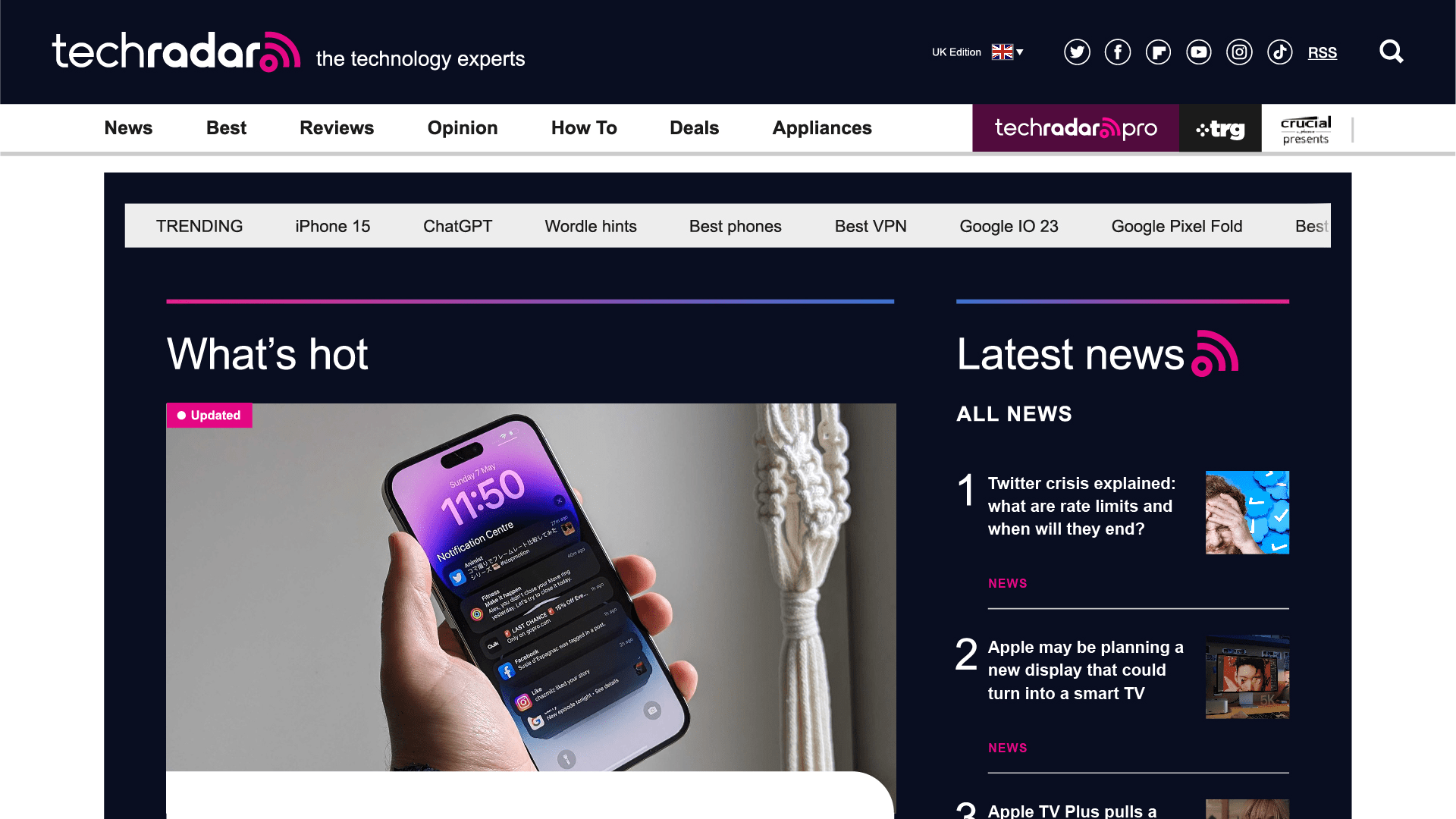The image size is (1456, 819).
Task: Click the TechRadar Flipboard icon
Action: pyautogui.click(x=1158, y=52)
